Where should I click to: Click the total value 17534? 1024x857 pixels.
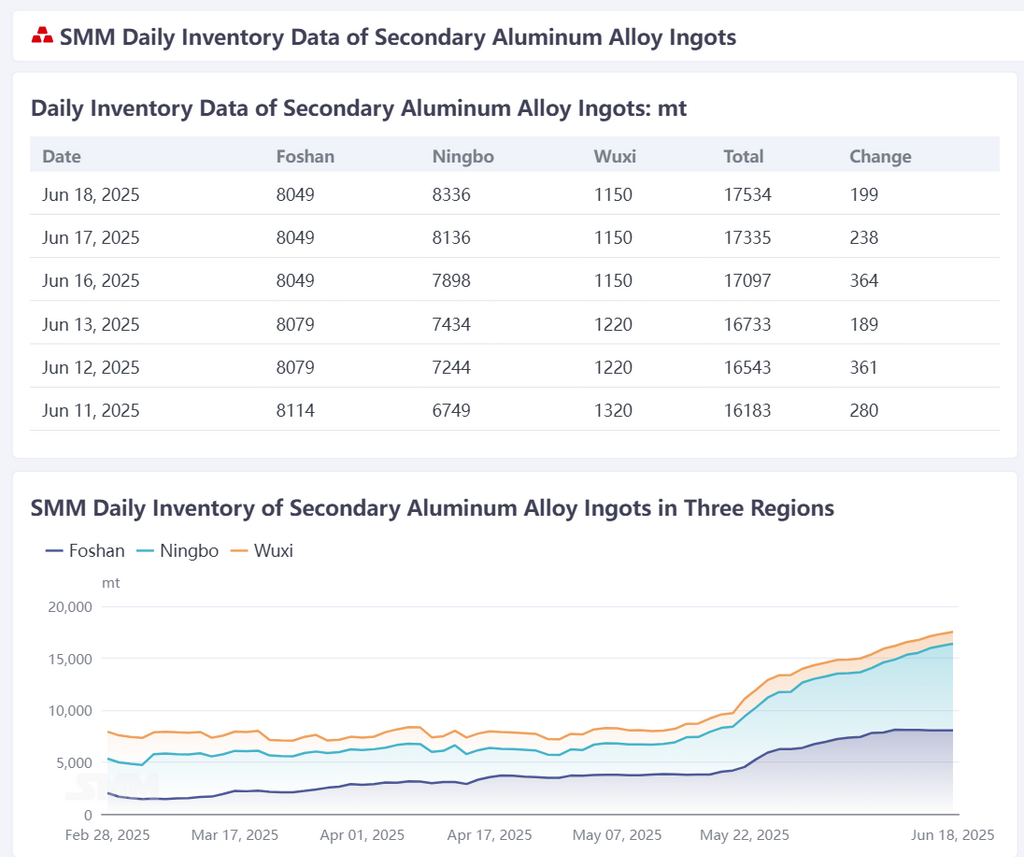click(x=747, y=194)
